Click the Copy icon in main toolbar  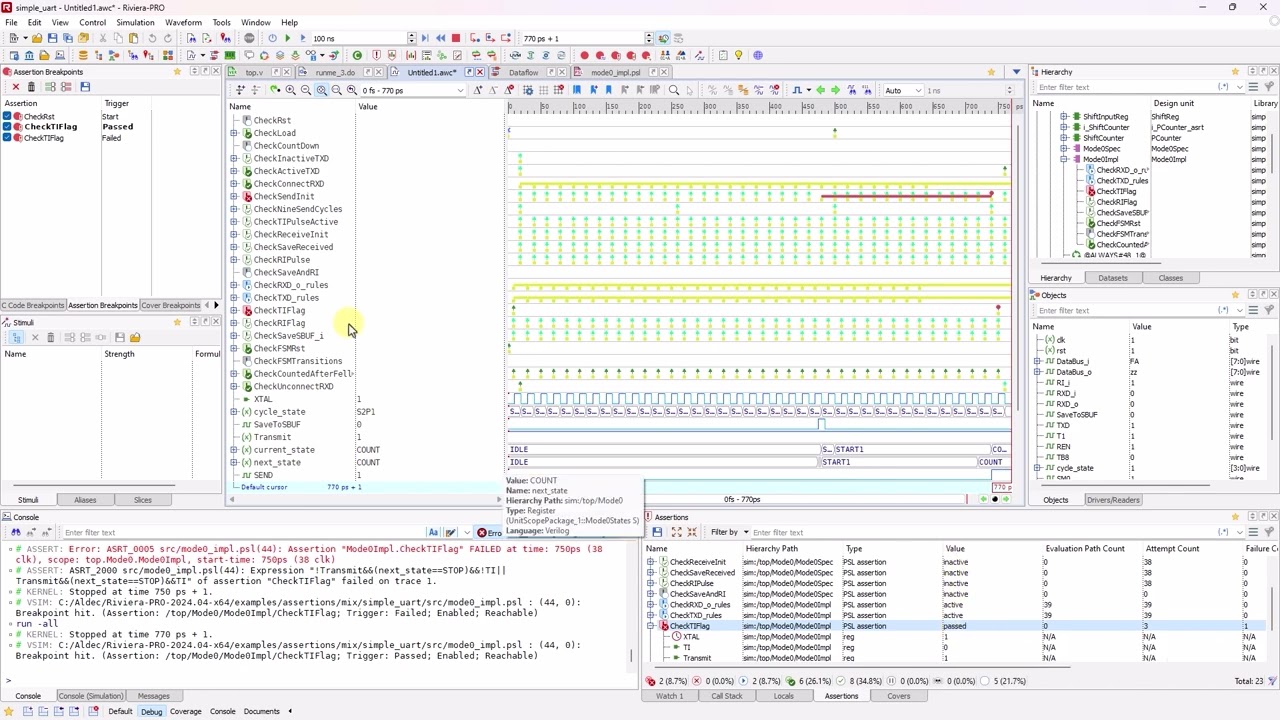(x=119, y=38)
